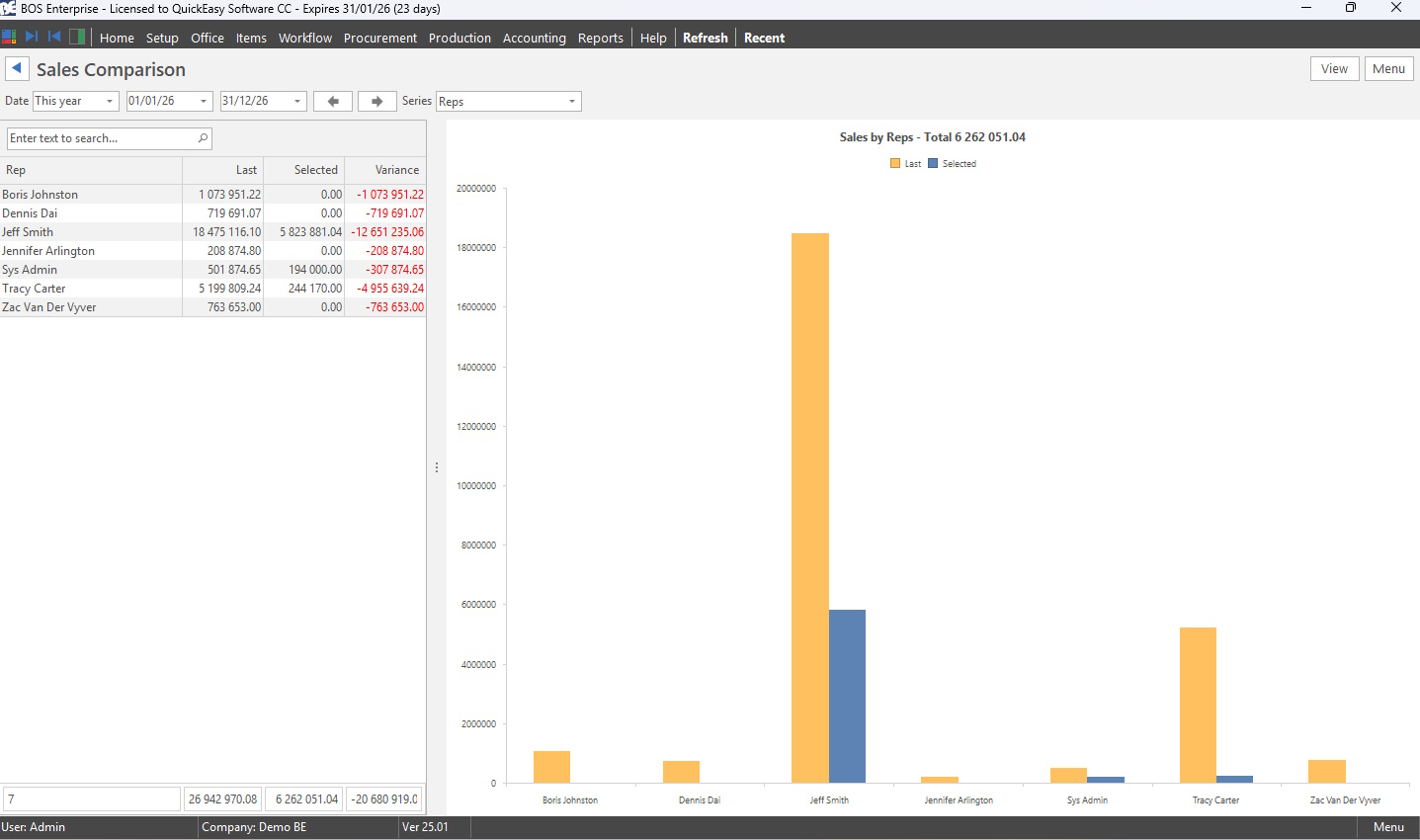Click the green split-panel toolbar icon
Viewport: 1420px width, 840px height.
coord(77,37)
